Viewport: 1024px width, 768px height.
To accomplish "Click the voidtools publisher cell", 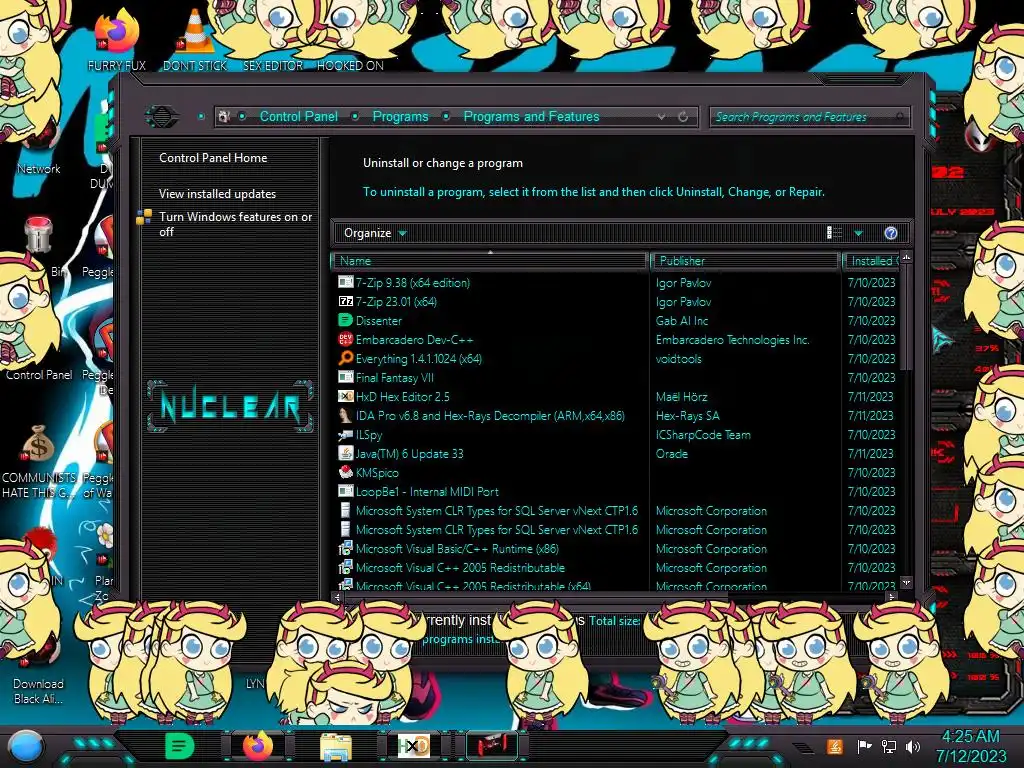I will [679, 359].
